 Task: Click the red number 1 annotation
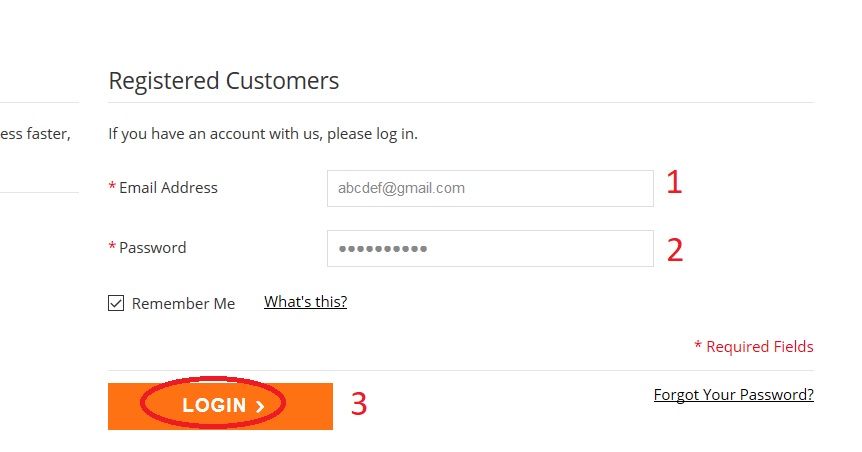tap(674, 183)
